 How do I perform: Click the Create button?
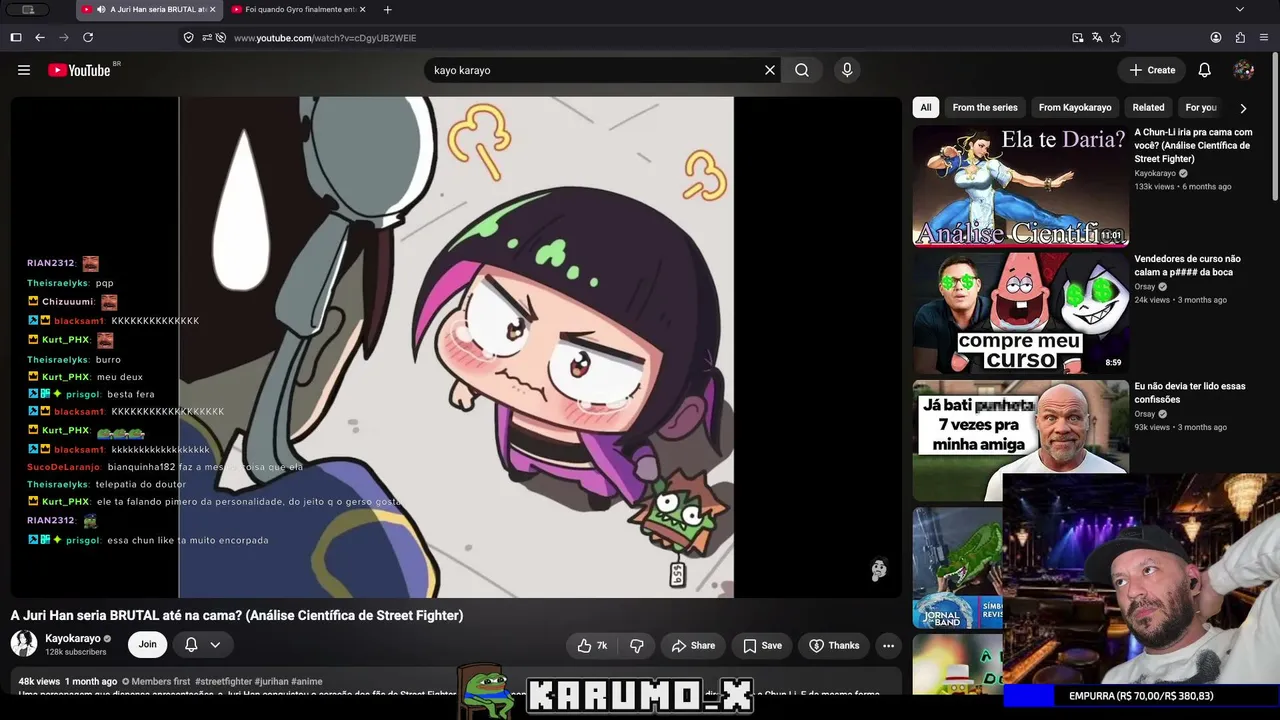click(x=1152, y=70)
